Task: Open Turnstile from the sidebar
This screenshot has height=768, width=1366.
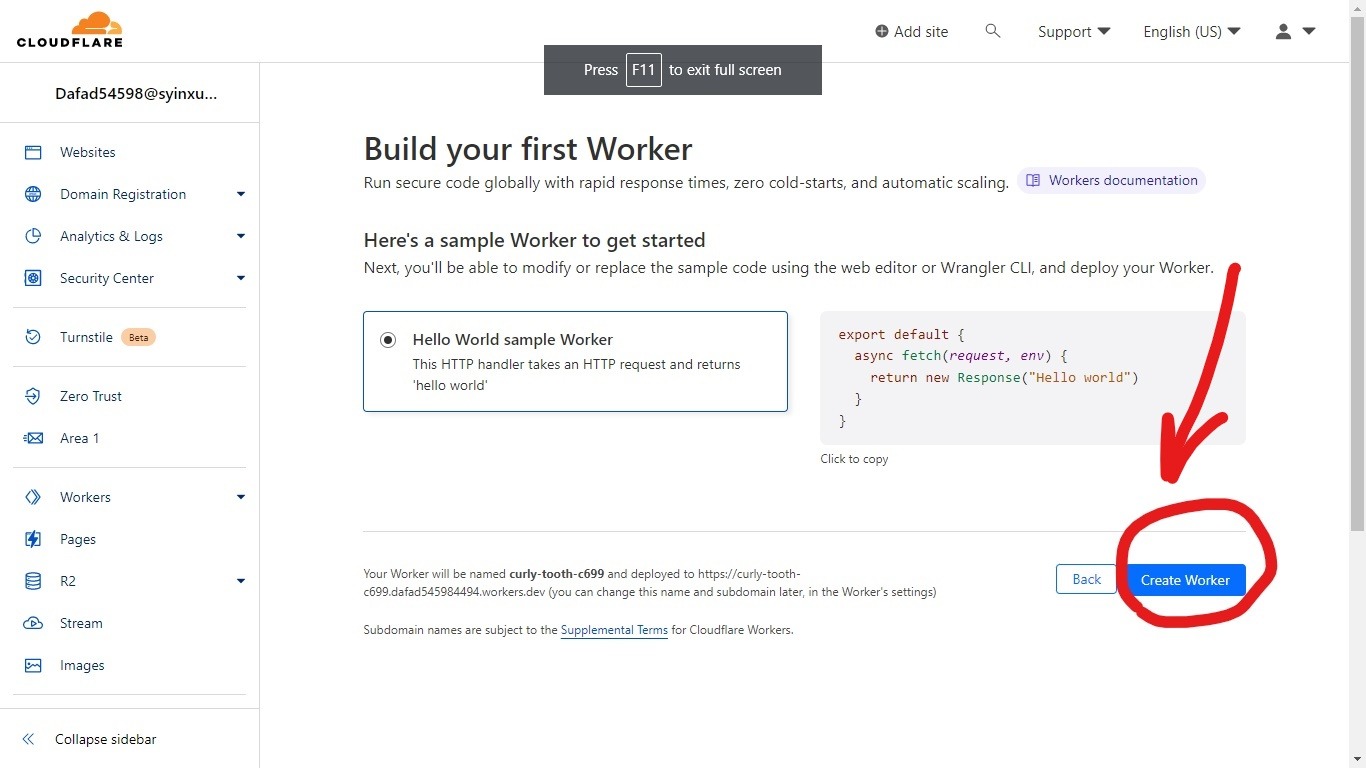Action: coord(86,337)
